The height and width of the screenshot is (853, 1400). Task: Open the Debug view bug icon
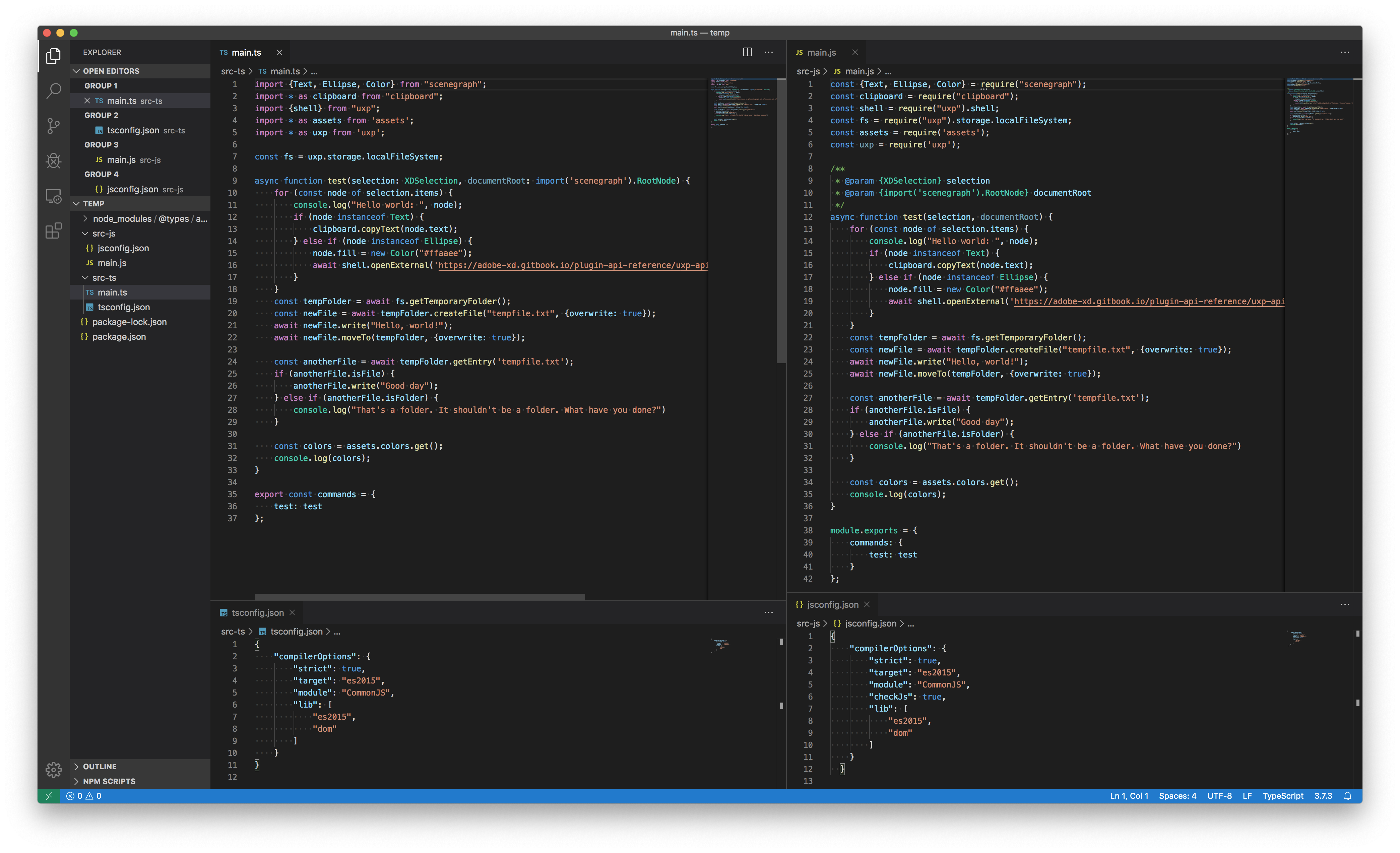coord(53,161)
